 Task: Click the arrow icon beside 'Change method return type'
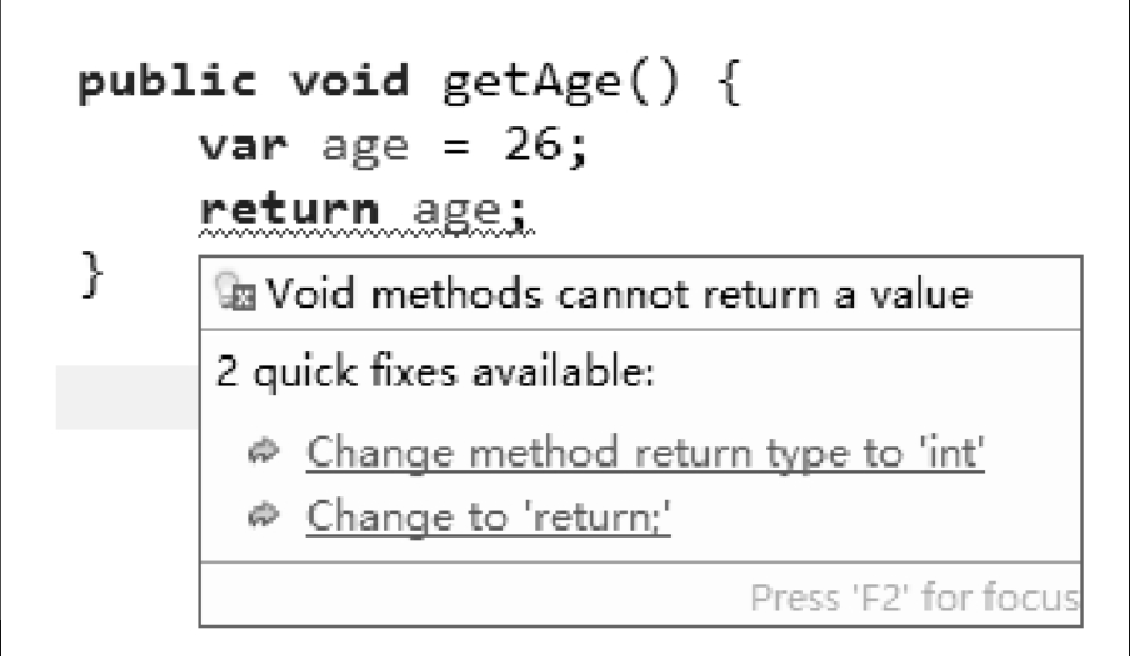(263, 451)
